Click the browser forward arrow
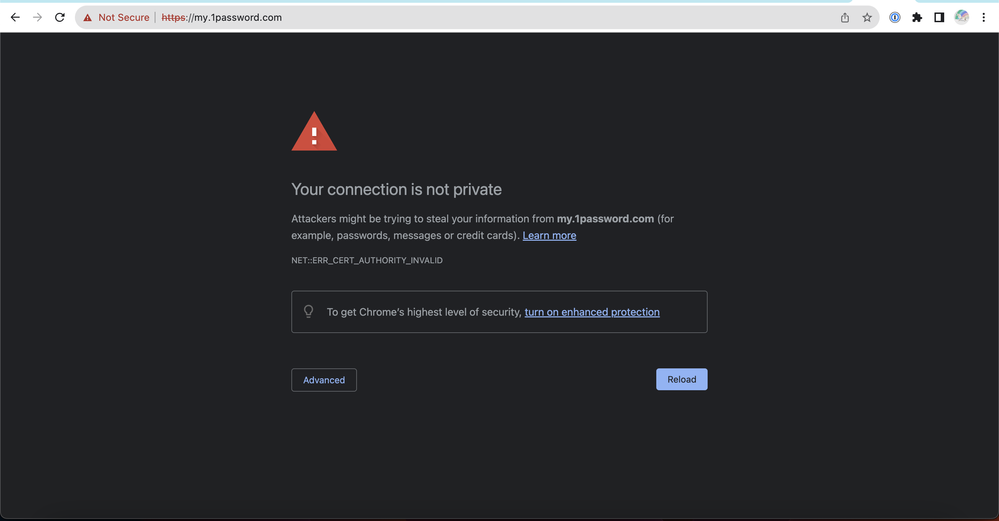This screenshot has height=521, width=999. pos(37,17)
